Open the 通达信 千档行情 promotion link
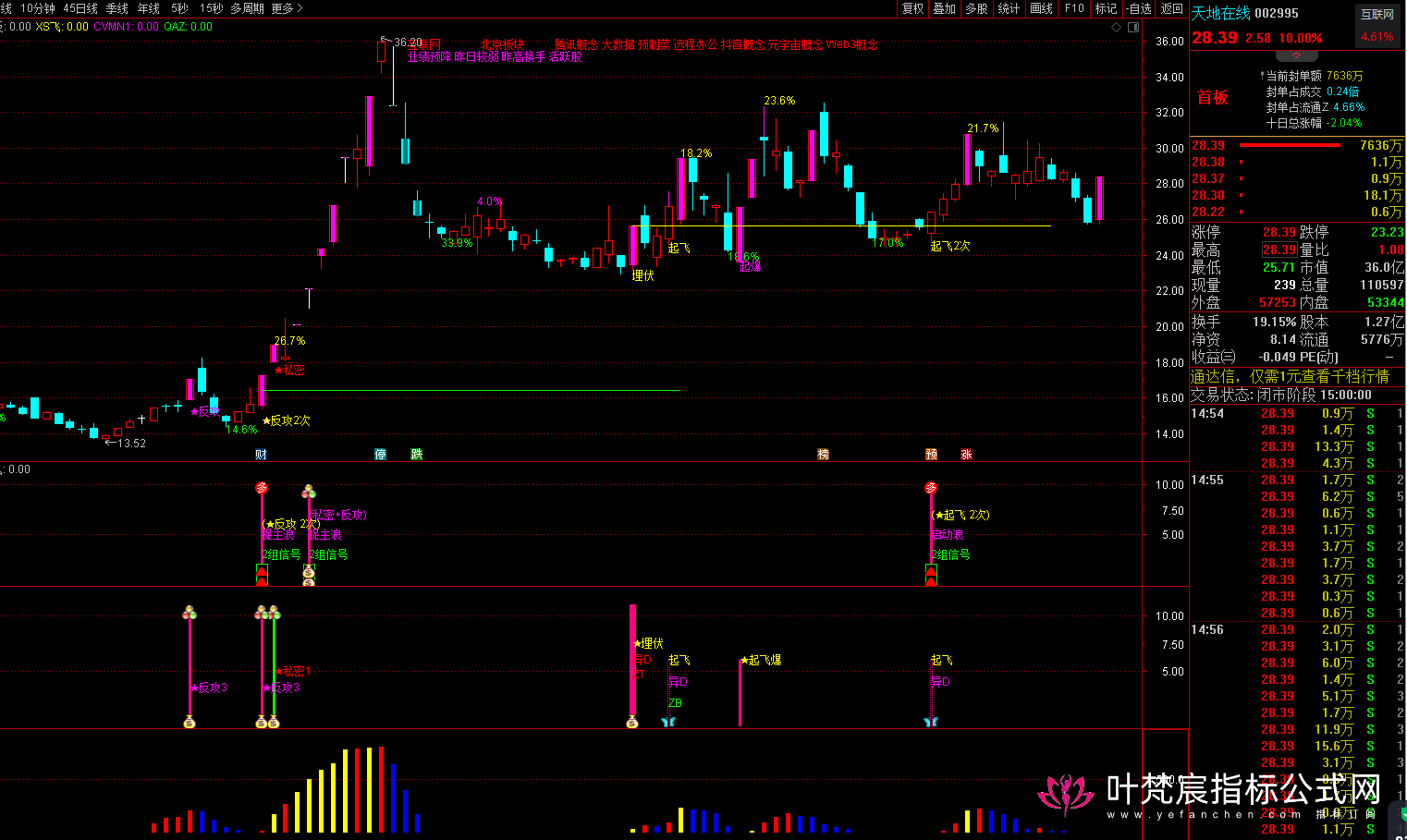The width and height of the screenshot is (1407, 840). [1290, 376]
